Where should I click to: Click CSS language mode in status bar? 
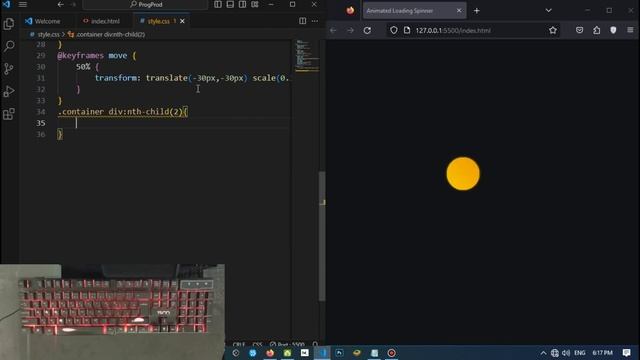point(257,344)
